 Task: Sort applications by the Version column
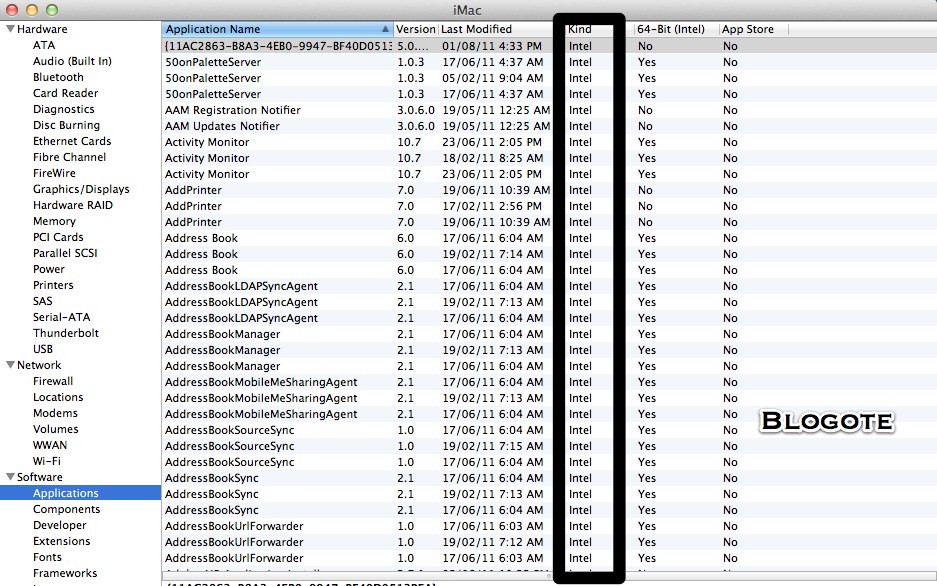tap(414, 28)
